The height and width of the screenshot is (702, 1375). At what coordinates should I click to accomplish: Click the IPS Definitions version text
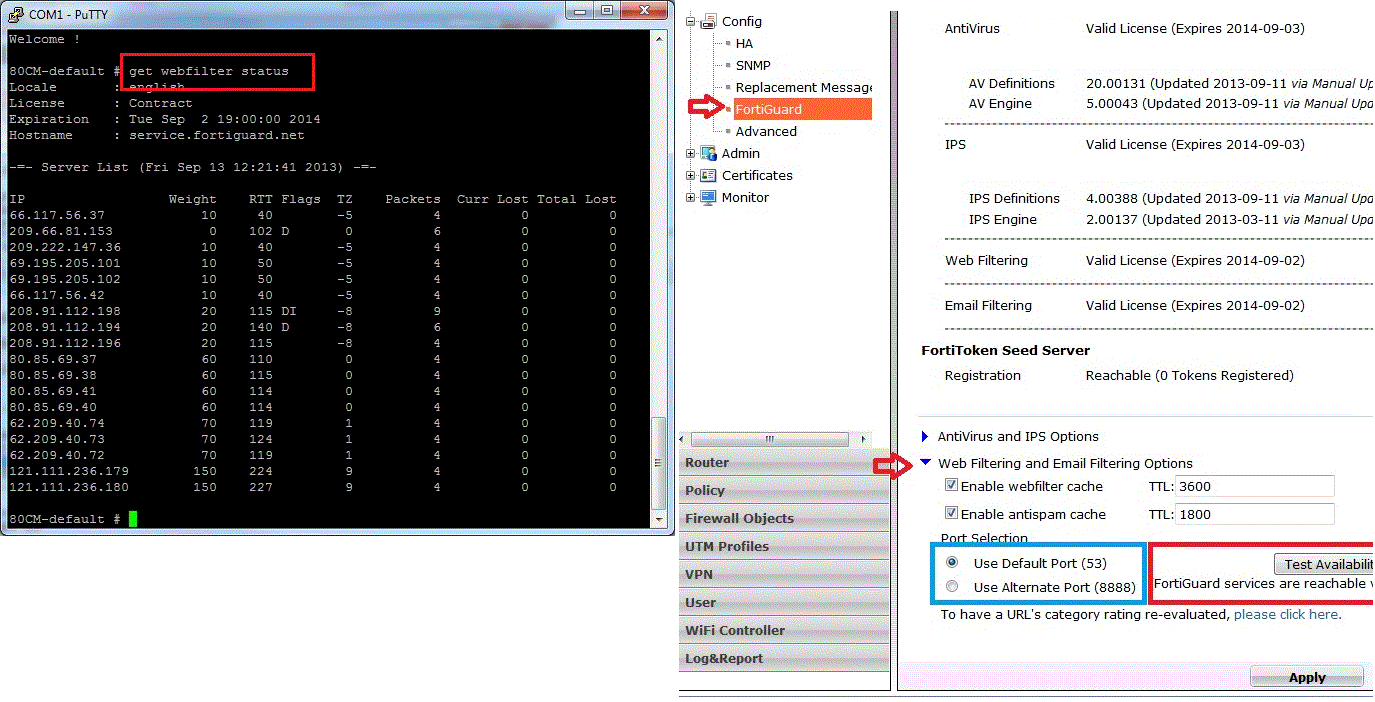(1229, 198)
